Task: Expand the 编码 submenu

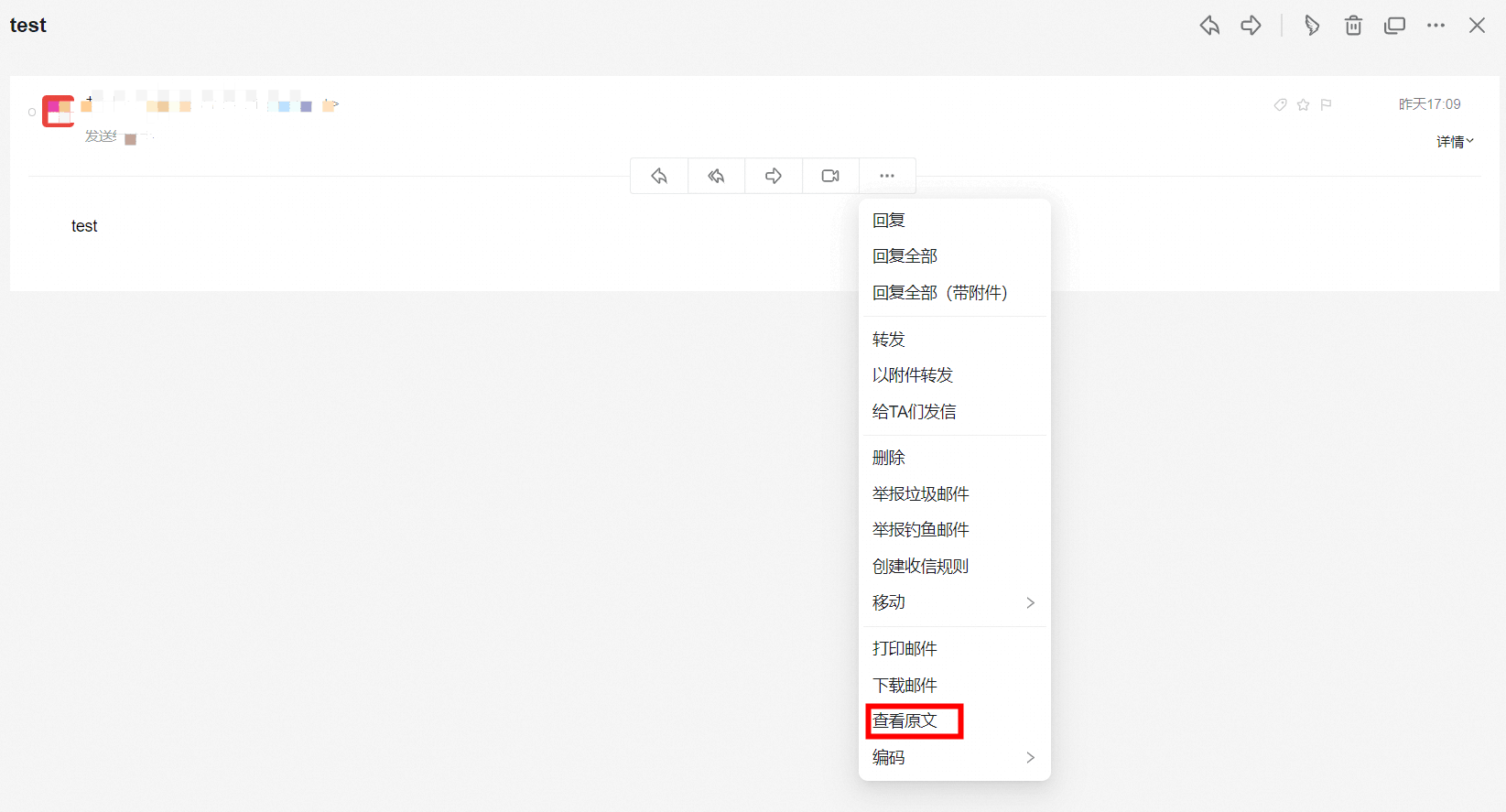Action: click(955, 758)
